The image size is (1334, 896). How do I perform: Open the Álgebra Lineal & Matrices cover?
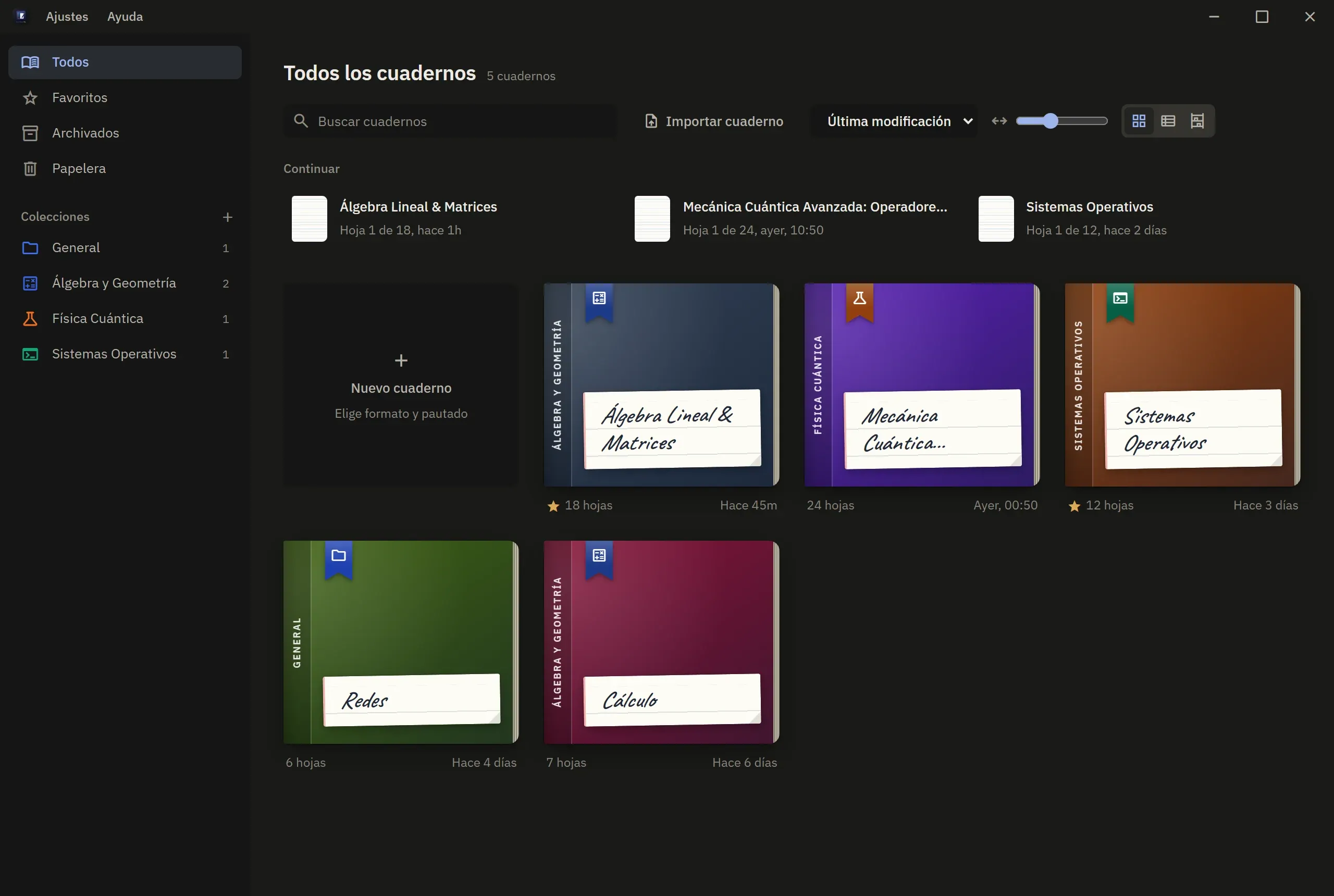tap(661, 385)
